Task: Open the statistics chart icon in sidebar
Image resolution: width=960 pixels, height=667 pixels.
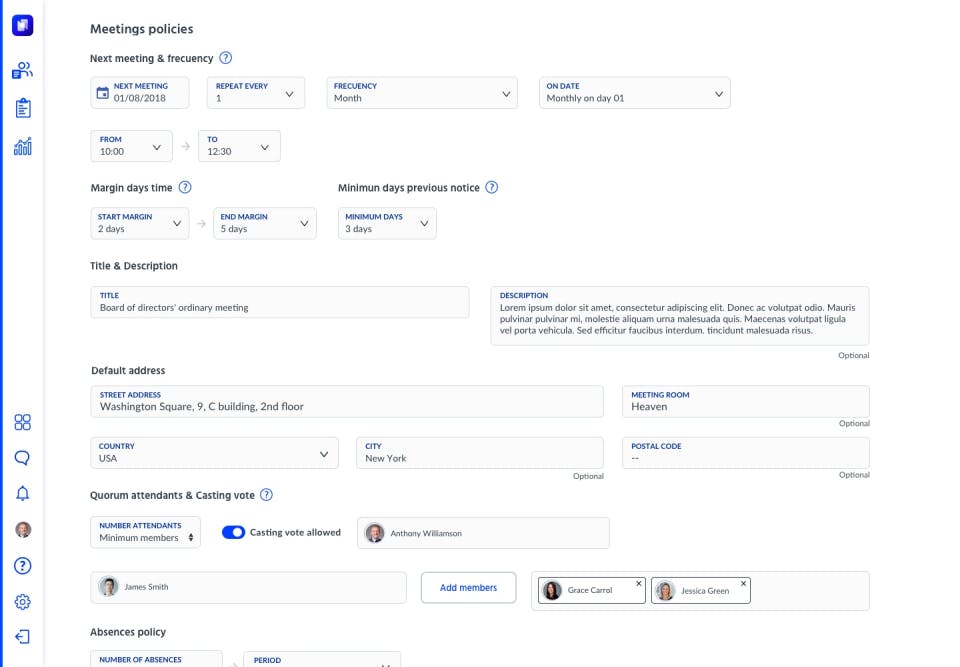Action: [23, 146]
